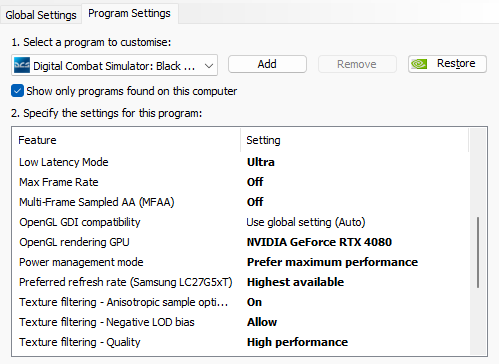Select Texture filtering - Quality feature
Image resolution: width=499 pixels, height=364 pixels.
pyautogui.click(x=80, y=342)
